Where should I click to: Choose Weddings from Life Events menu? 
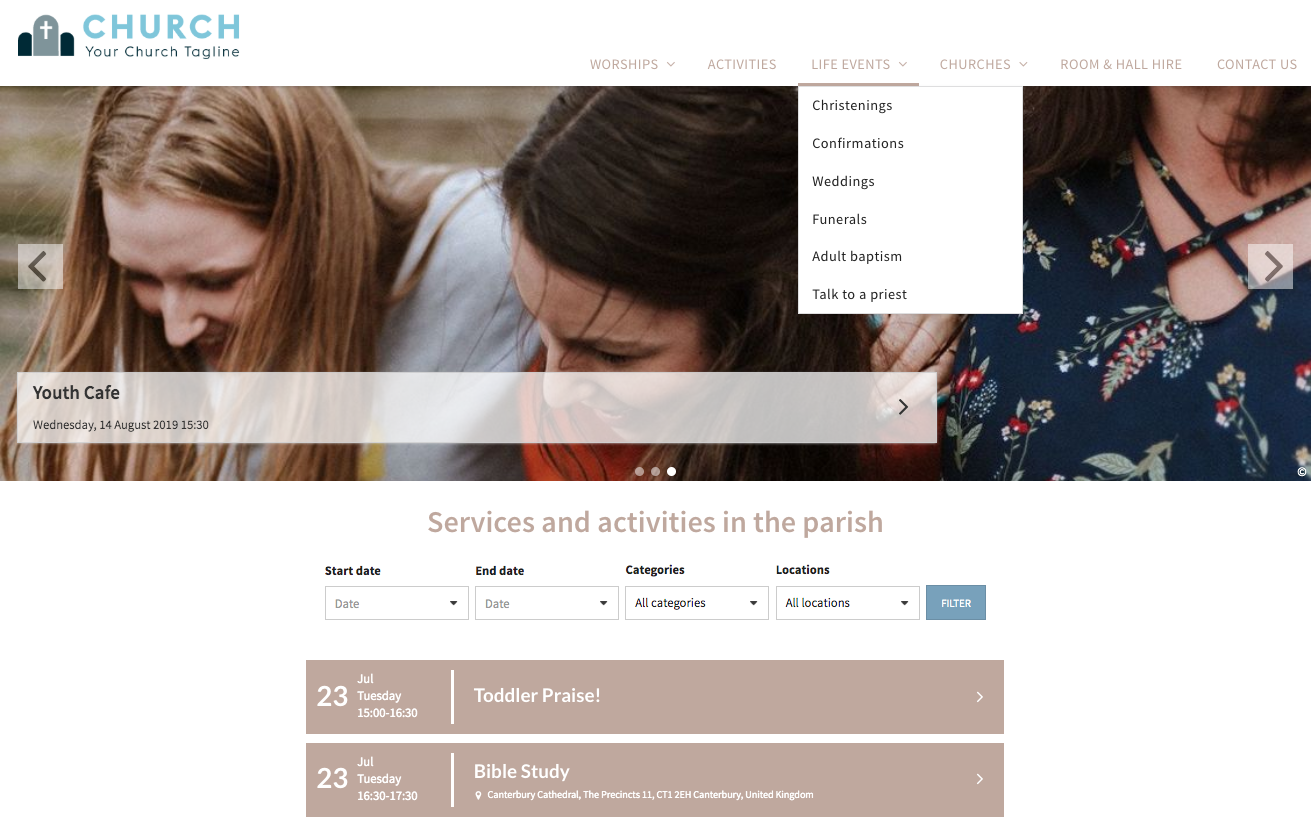pos(843,181)
